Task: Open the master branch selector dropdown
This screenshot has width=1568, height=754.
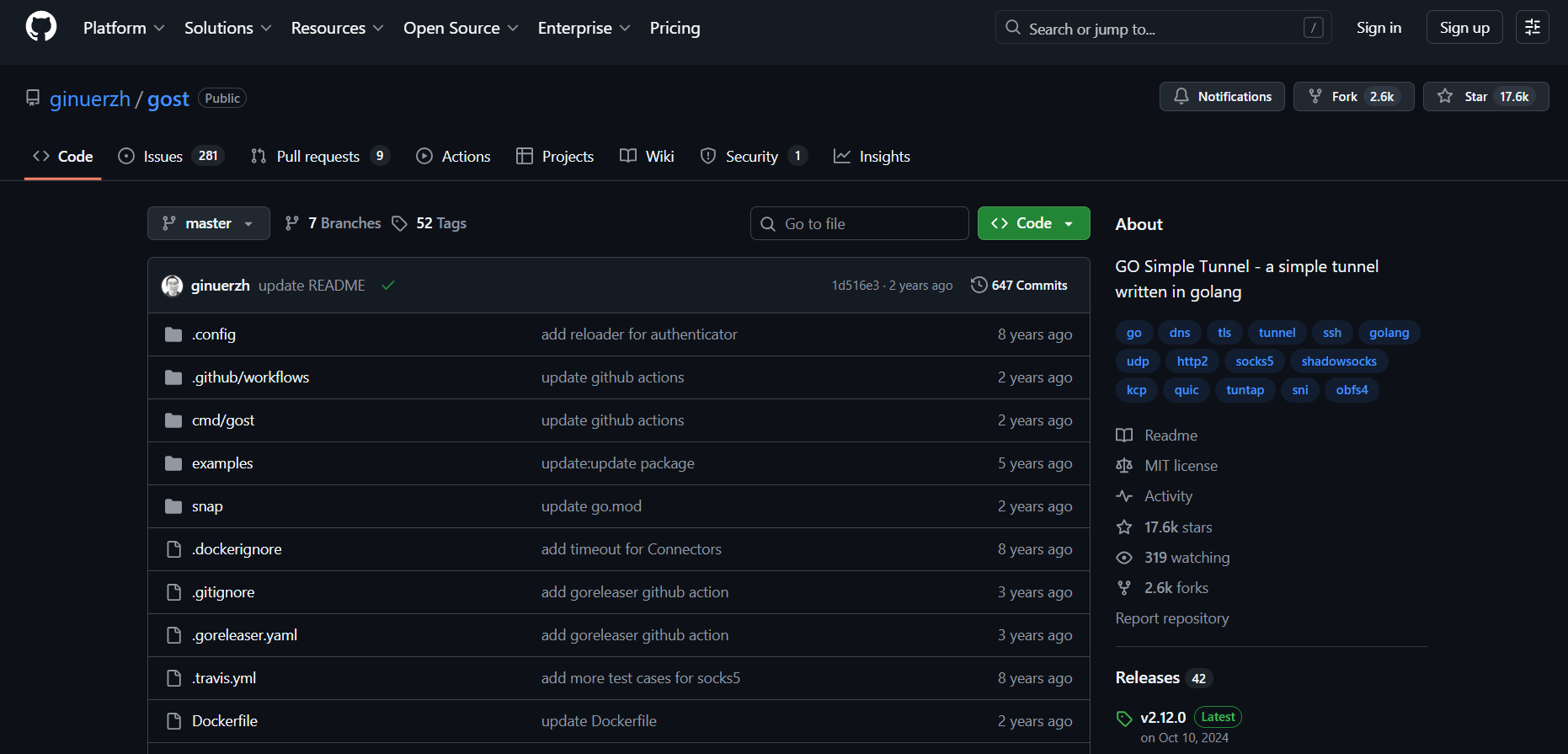Action: [x=209, y=223]
